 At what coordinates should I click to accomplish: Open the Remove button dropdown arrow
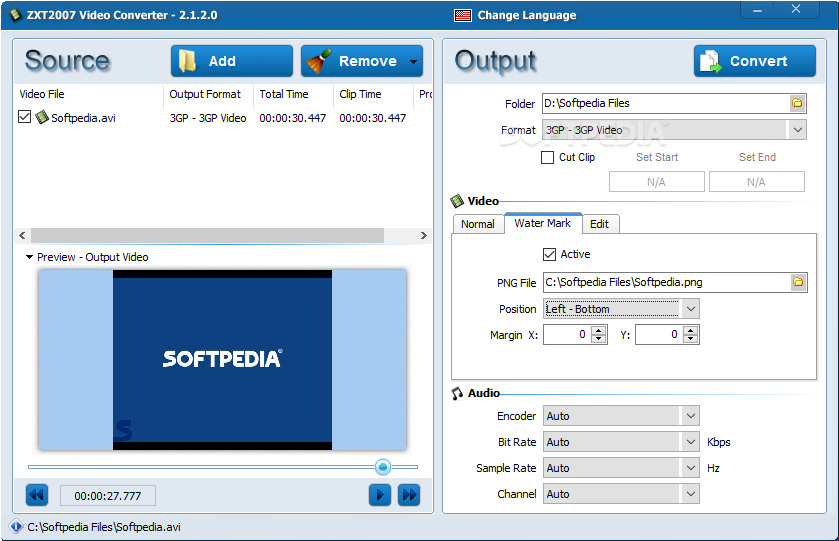coord(414,62)
